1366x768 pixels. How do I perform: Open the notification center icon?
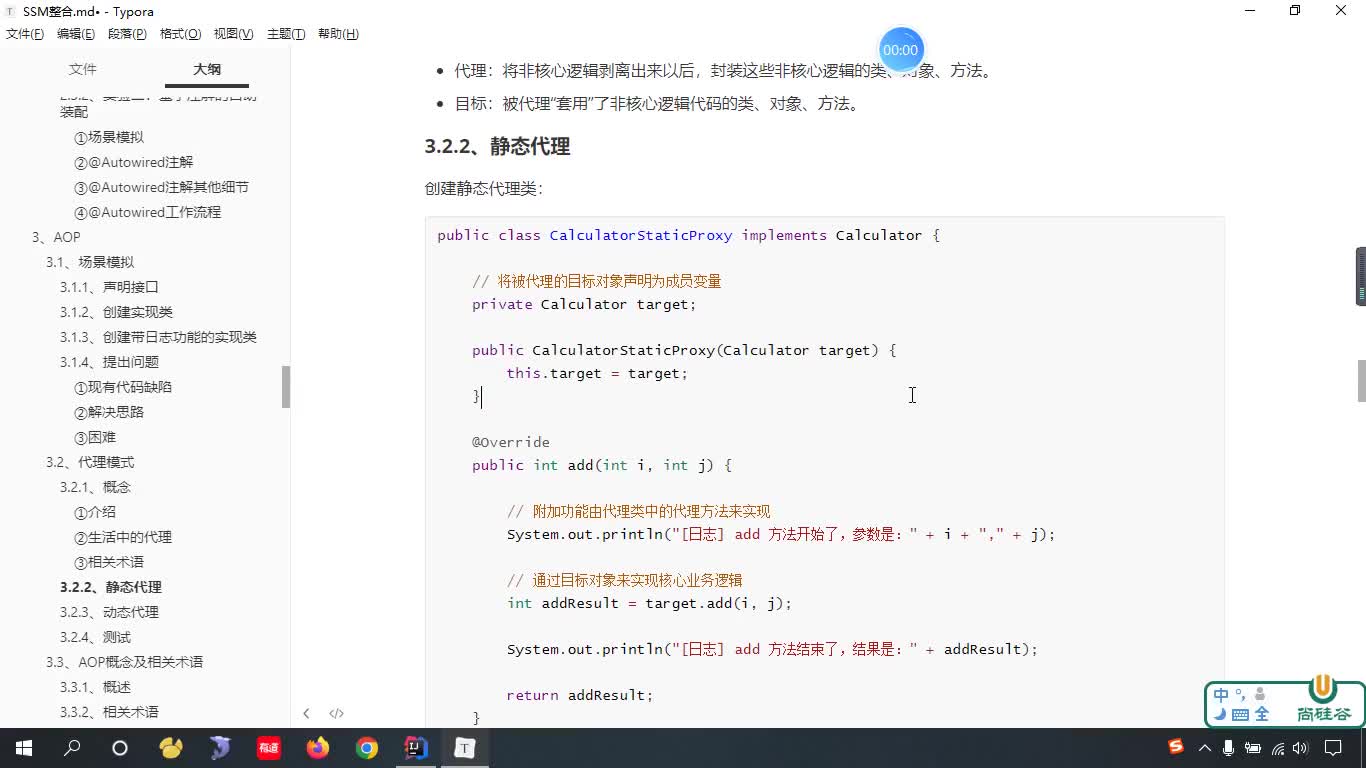coord(1333,748)
